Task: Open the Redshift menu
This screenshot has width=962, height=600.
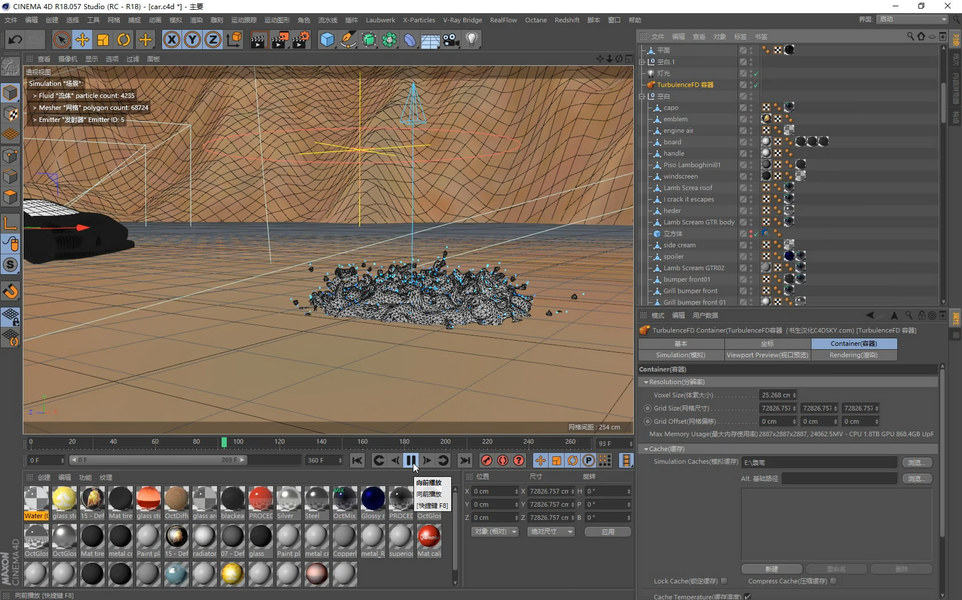Action: [567, 20]
